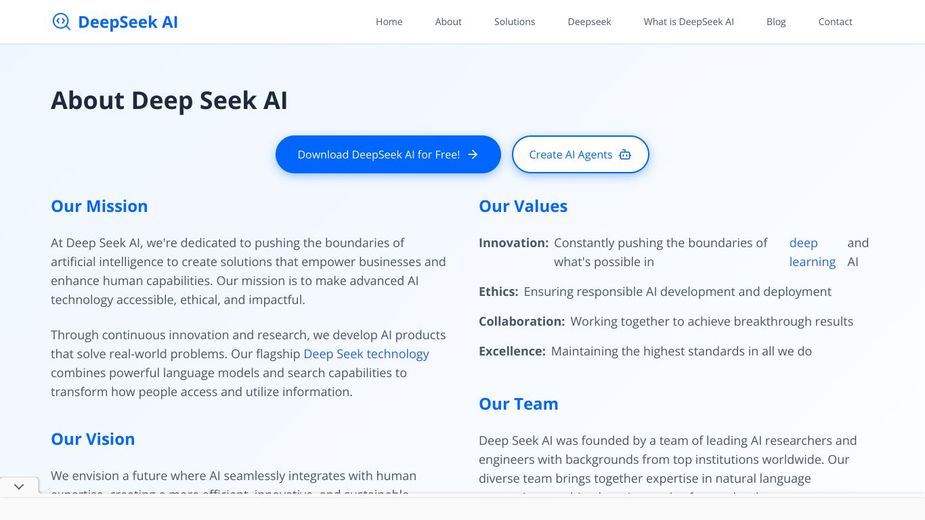Collapse the bottom-left chevron panel

(x=19, y=486)
